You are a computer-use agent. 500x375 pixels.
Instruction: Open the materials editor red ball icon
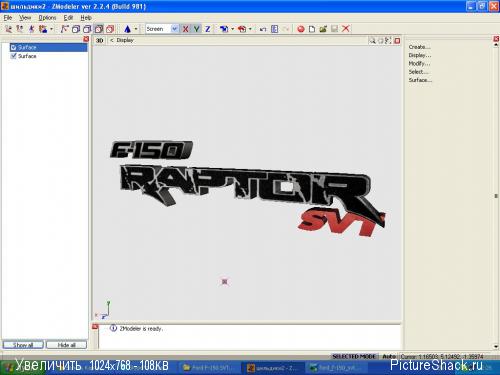pyautogui.click(x=301, y=29)
